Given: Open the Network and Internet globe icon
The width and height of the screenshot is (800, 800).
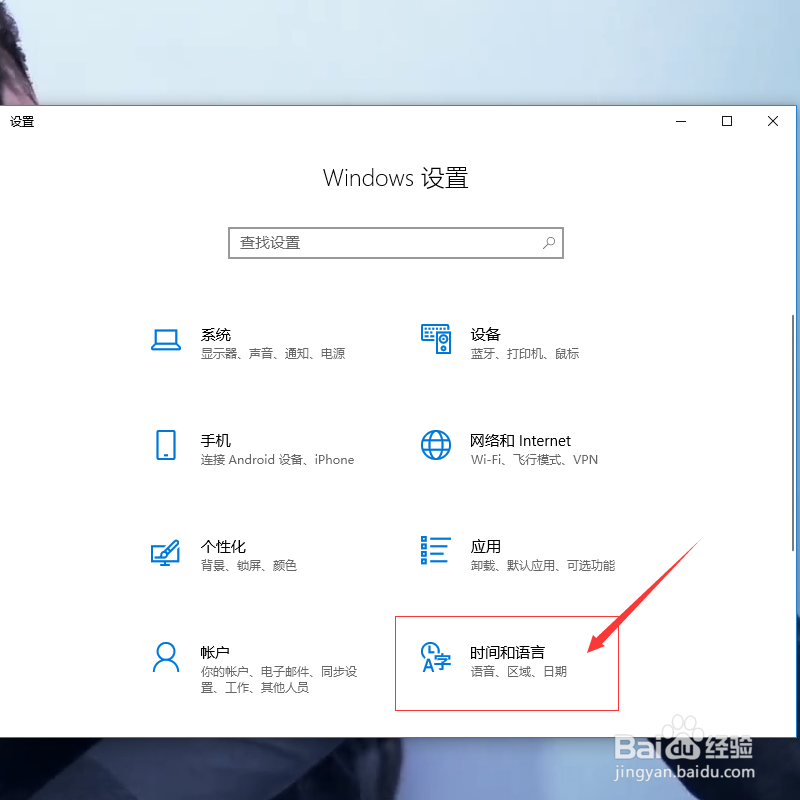Looking at the screenshot, I should click(436, 446).
